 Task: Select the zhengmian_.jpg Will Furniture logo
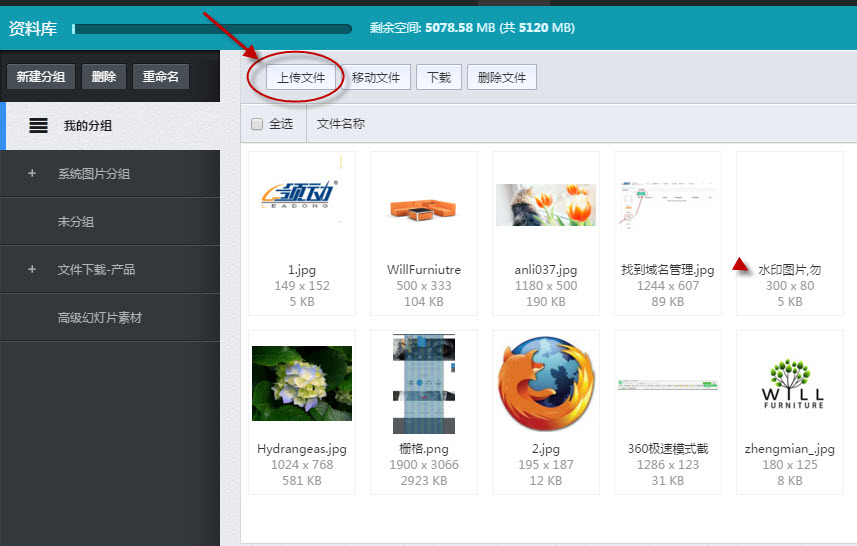(x=790, y=383)
